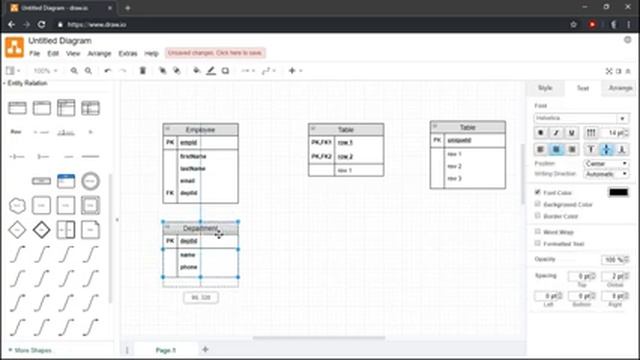Undo the last action
The width and height of the screenshot is (640, 360).
[x=108, y=71]
